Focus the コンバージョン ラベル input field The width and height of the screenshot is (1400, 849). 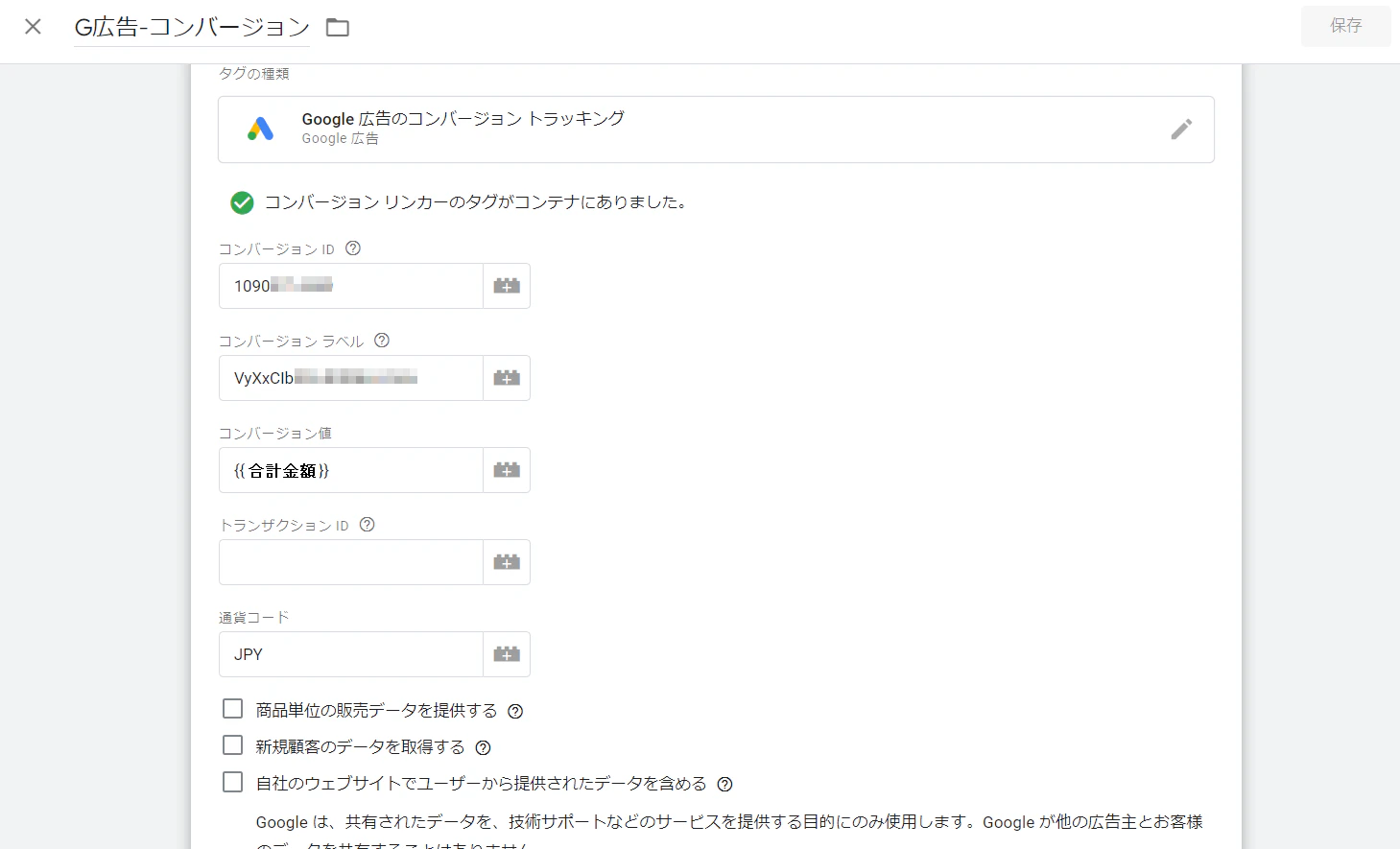click(350, 378)
